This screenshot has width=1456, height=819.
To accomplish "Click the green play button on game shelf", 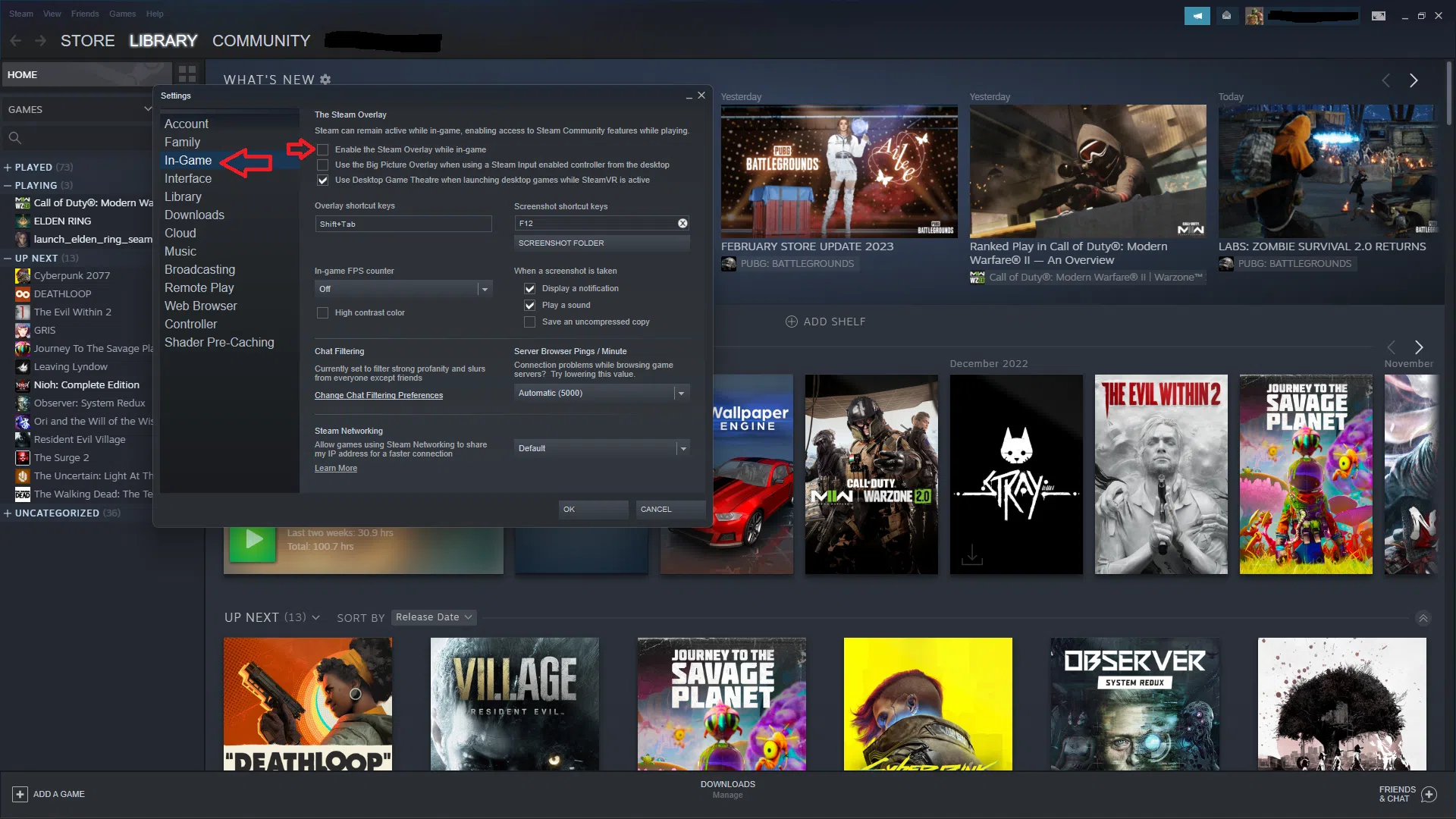I will pyautogui.click(x=253, y=540).
